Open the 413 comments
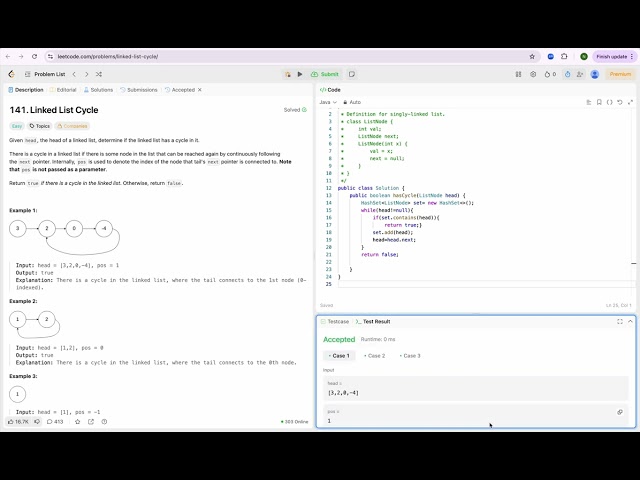Viewport: 640px width, 480px height. pos(55,422)
